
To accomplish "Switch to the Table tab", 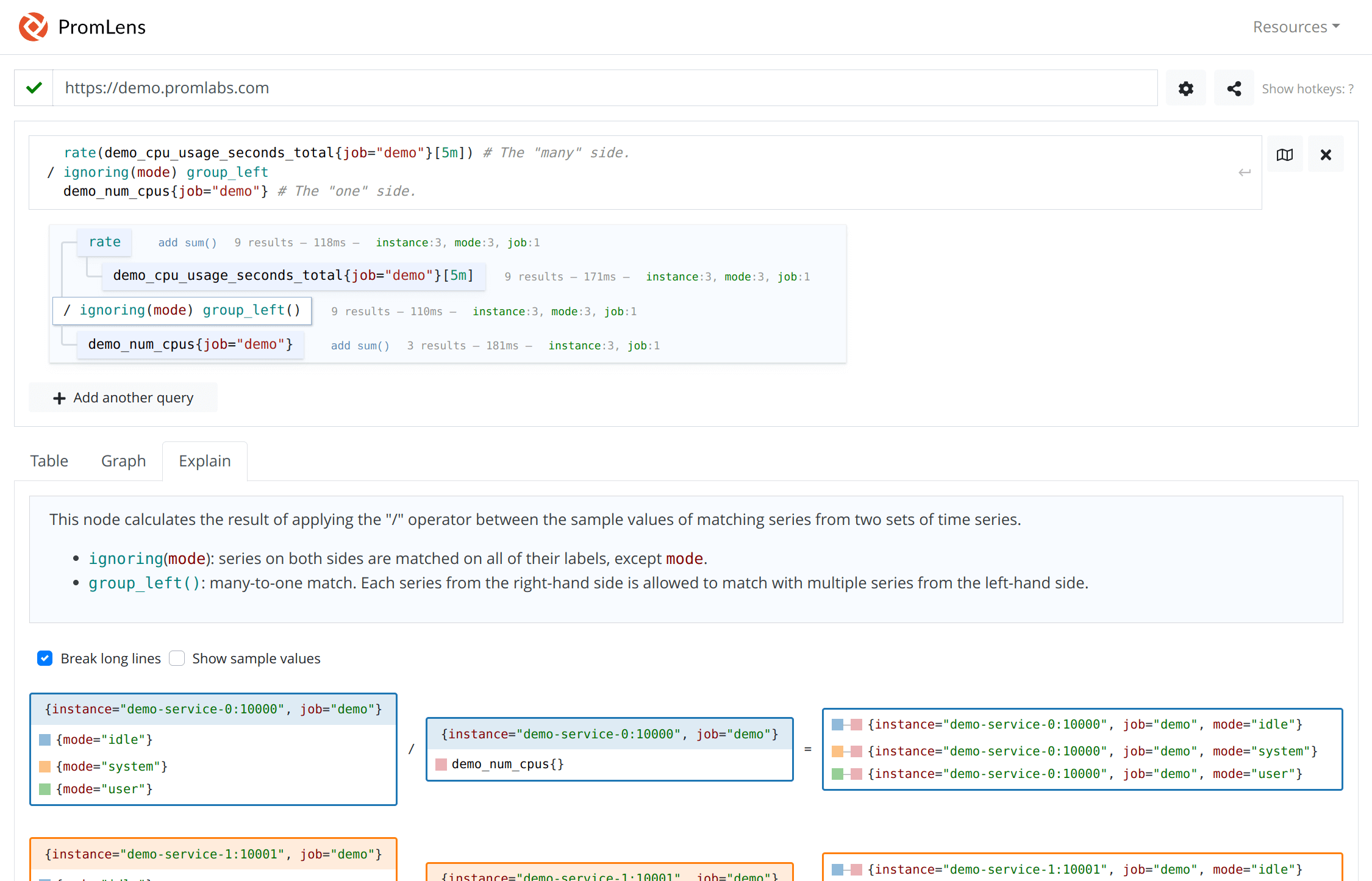I will point(49,461).
